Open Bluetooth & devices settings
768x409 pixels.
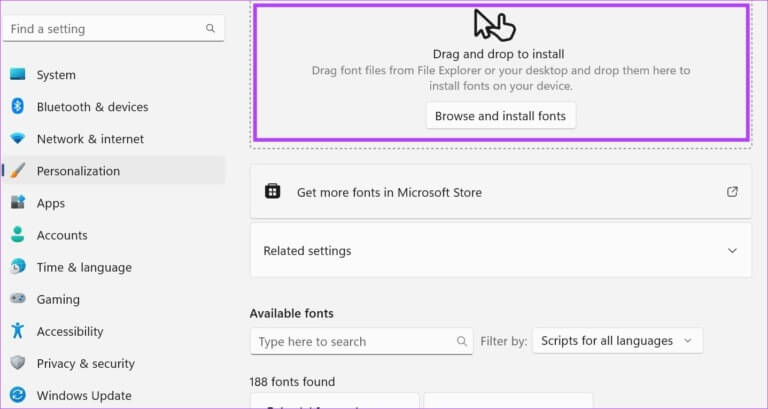tap(114, 107)
